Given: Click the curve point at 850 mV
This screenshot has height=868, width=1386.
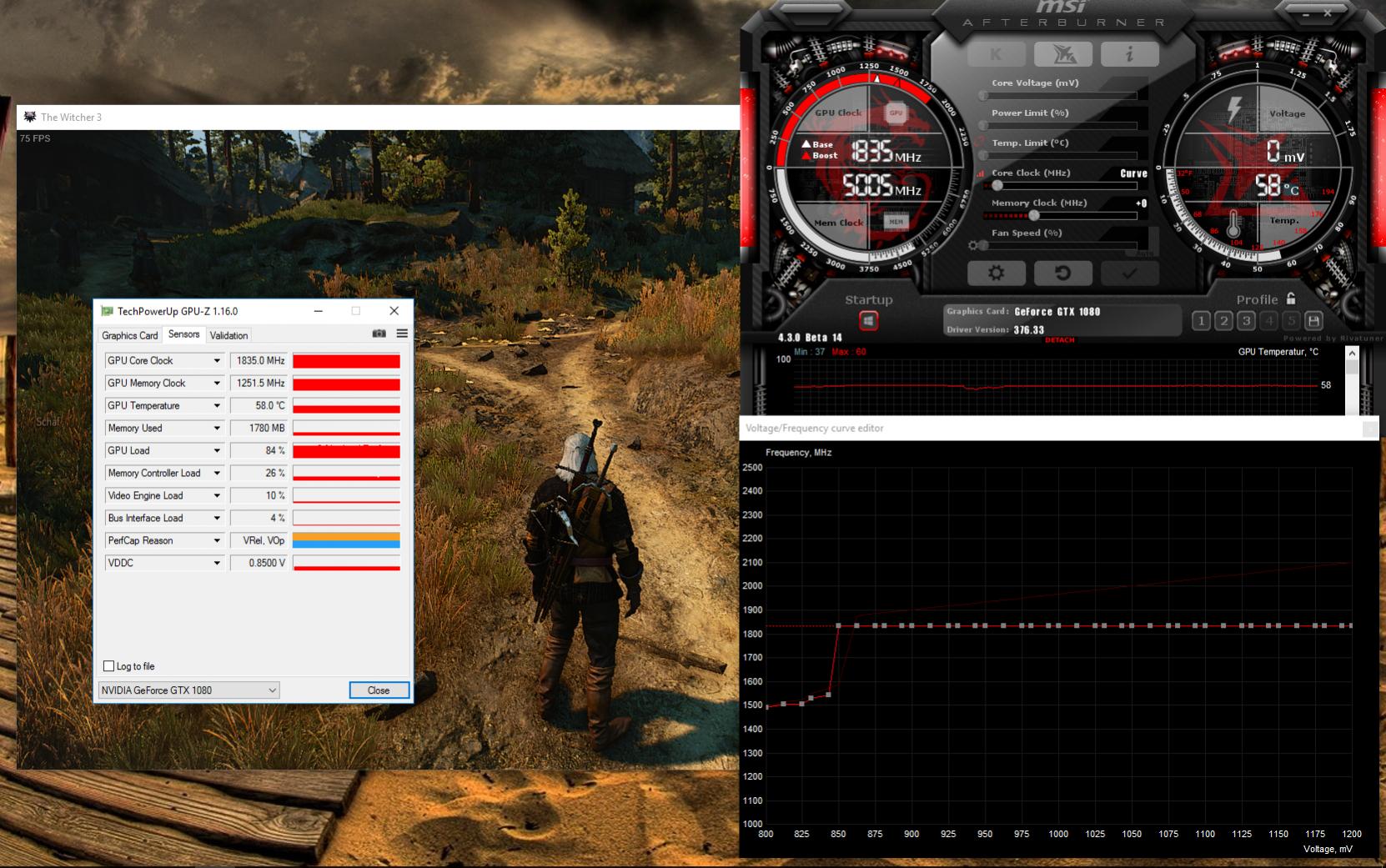Looking at the screenshot, I should (838, 625).
